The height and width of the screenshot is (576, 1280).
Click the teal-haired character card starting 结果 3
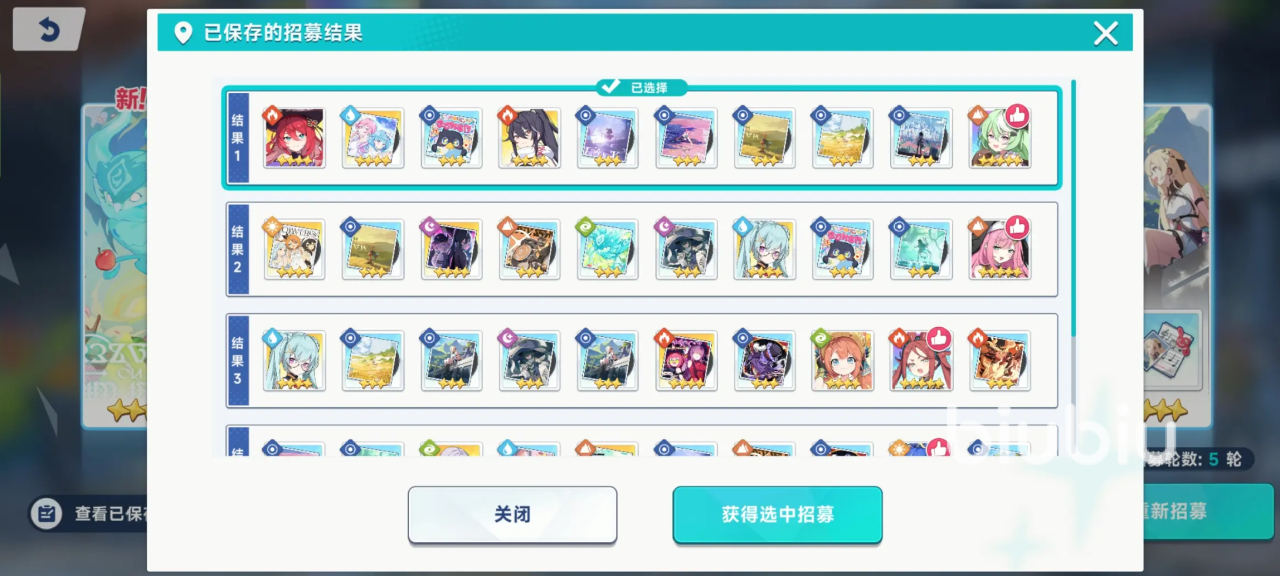(294, 361)
